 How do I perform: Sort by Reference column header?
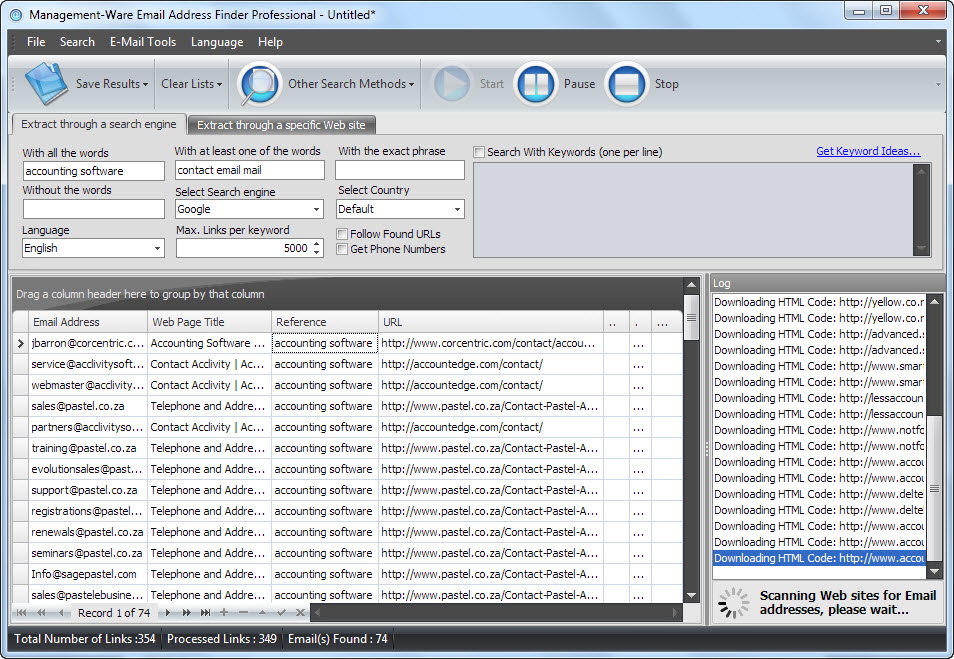[324, 322]
